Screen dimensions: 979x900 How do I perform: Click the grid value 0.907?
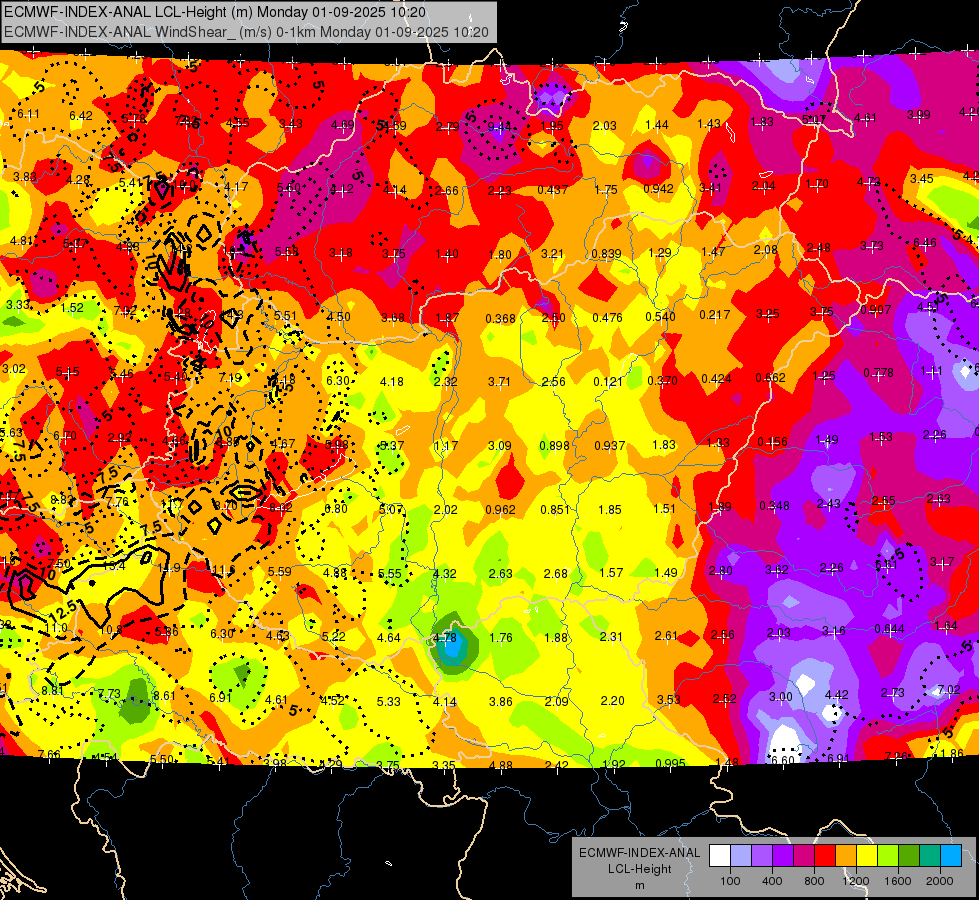coord(876,310)
